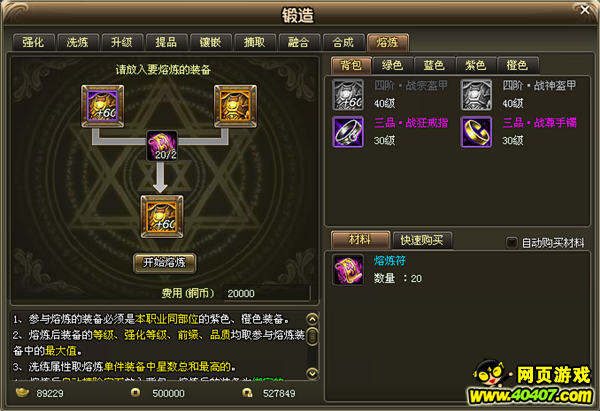Click scroll down arrow in rules text
The height and width of the screenshot is (411, 600).
point(313,373)
